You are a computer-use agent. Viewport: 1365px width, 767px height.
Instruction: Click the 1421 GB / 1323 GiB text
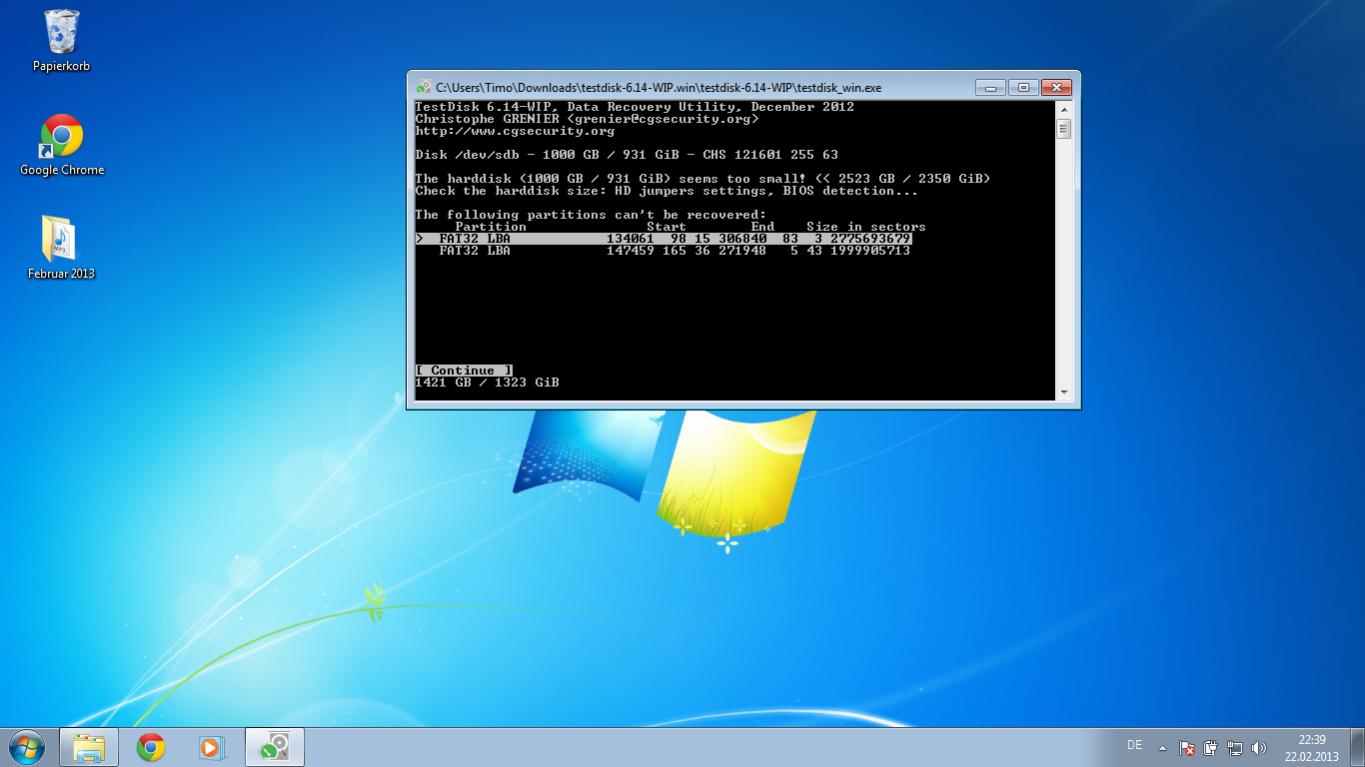click(487, 382)
